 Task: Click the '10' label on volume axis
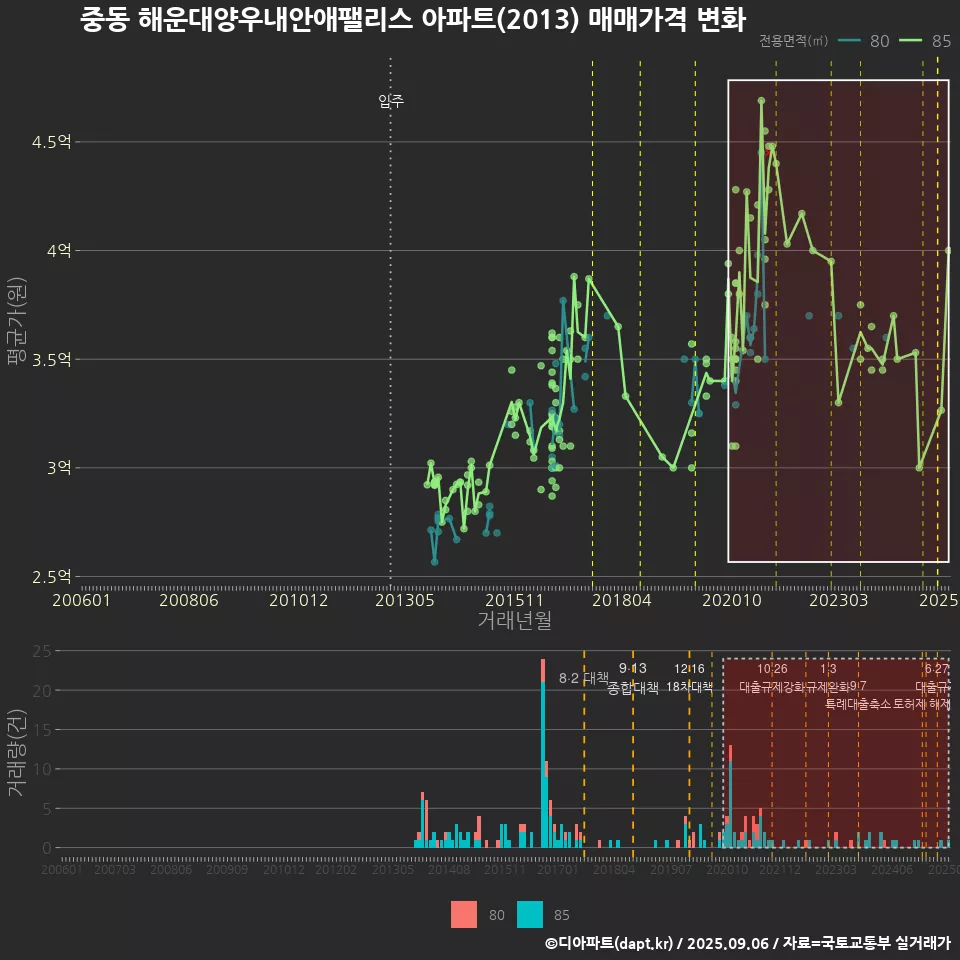pos(42,769)
